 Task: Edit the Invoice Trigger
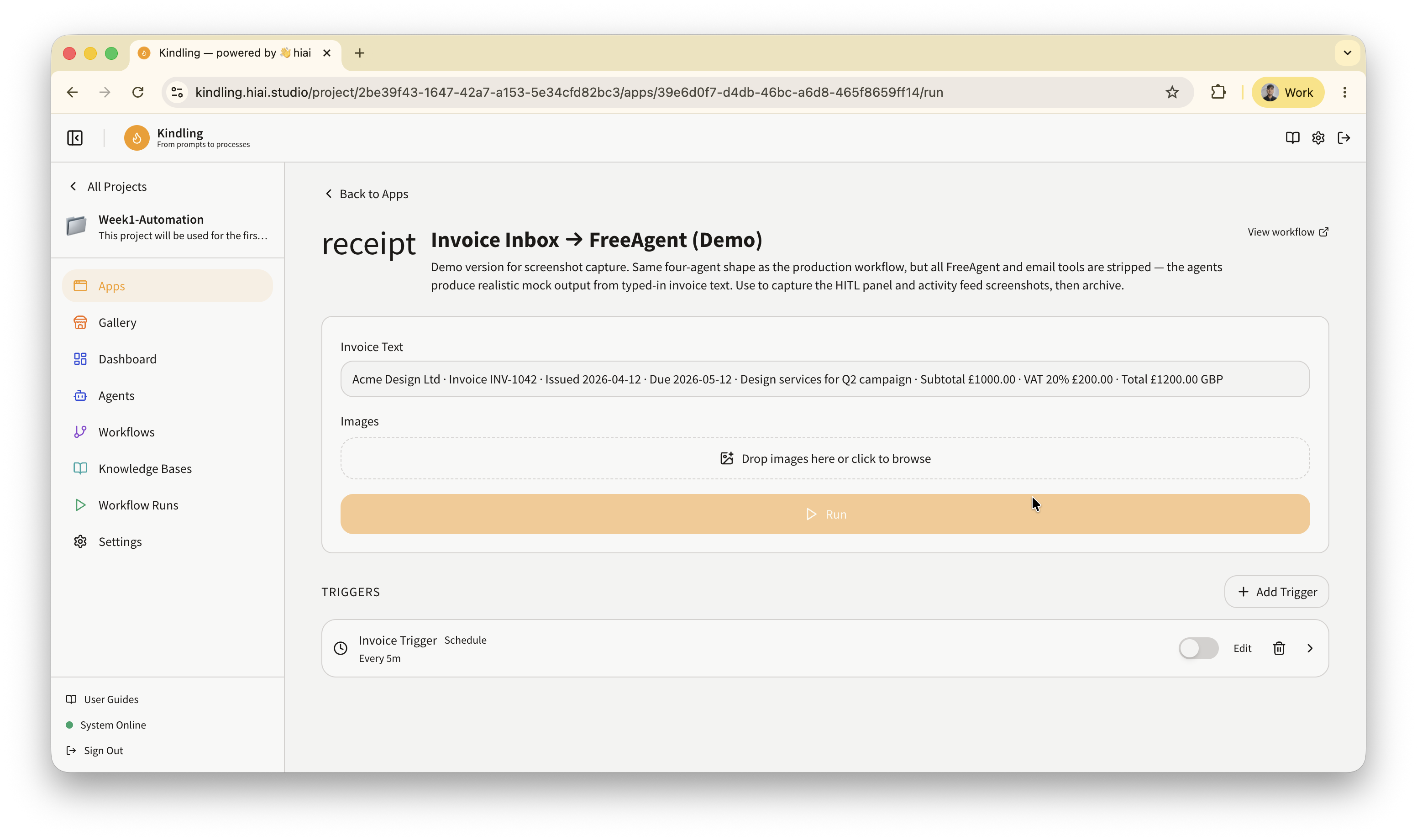coord(1242,648)
